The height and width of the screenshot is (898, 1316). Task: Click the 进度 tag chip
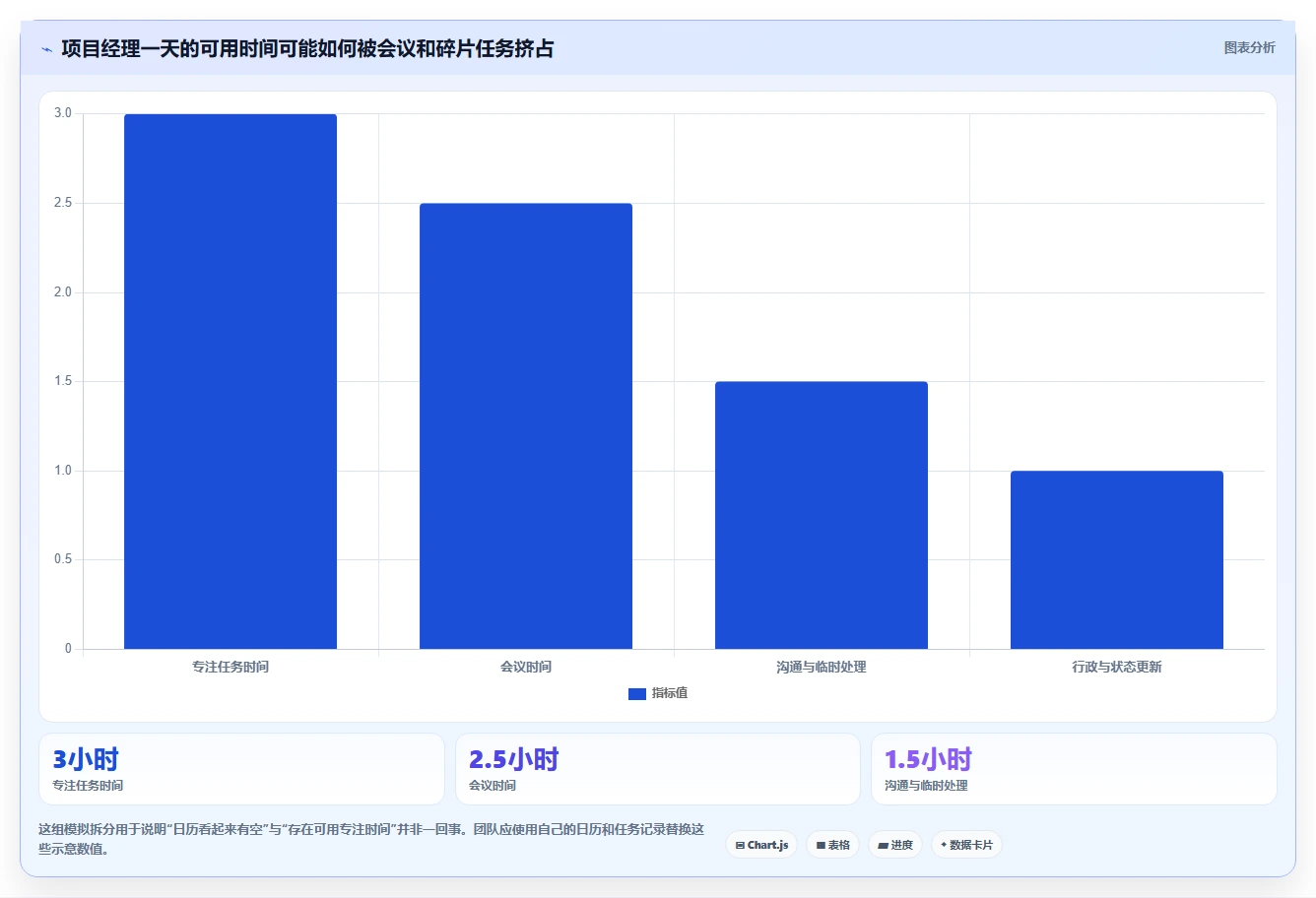click(x=895, y=845)
